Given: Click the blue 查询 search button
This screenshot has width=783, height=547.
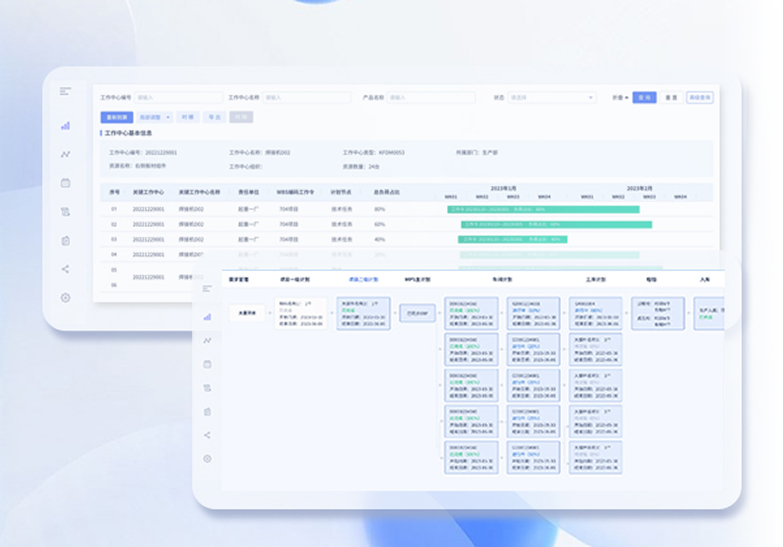Looking at the screenshot, I should 644,98.
